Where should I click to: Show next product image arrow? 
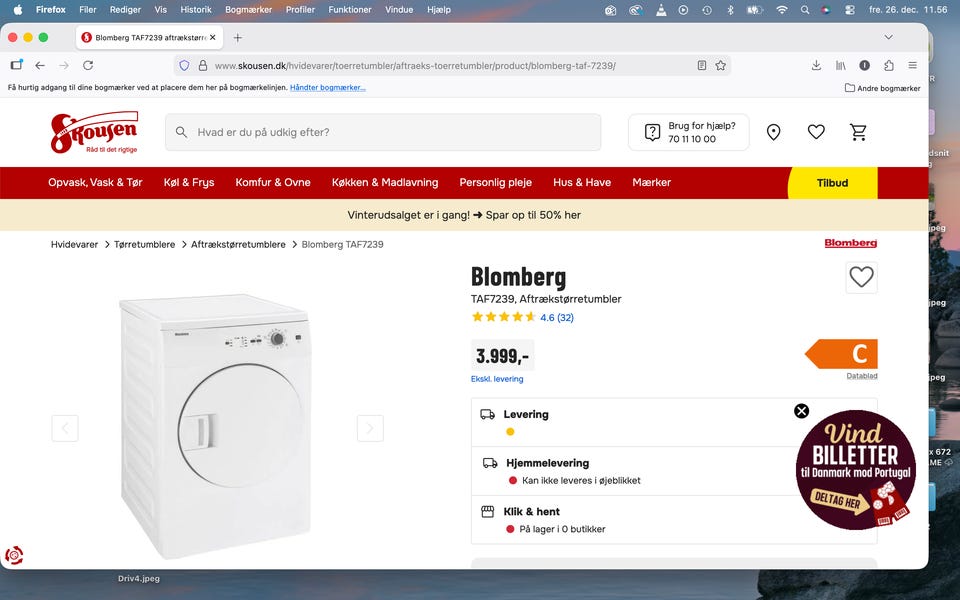click(x=370, y=428)
